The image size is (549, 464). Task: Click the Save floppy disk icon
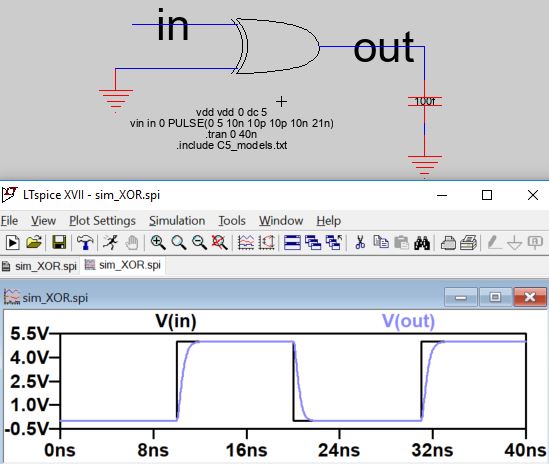59,242
